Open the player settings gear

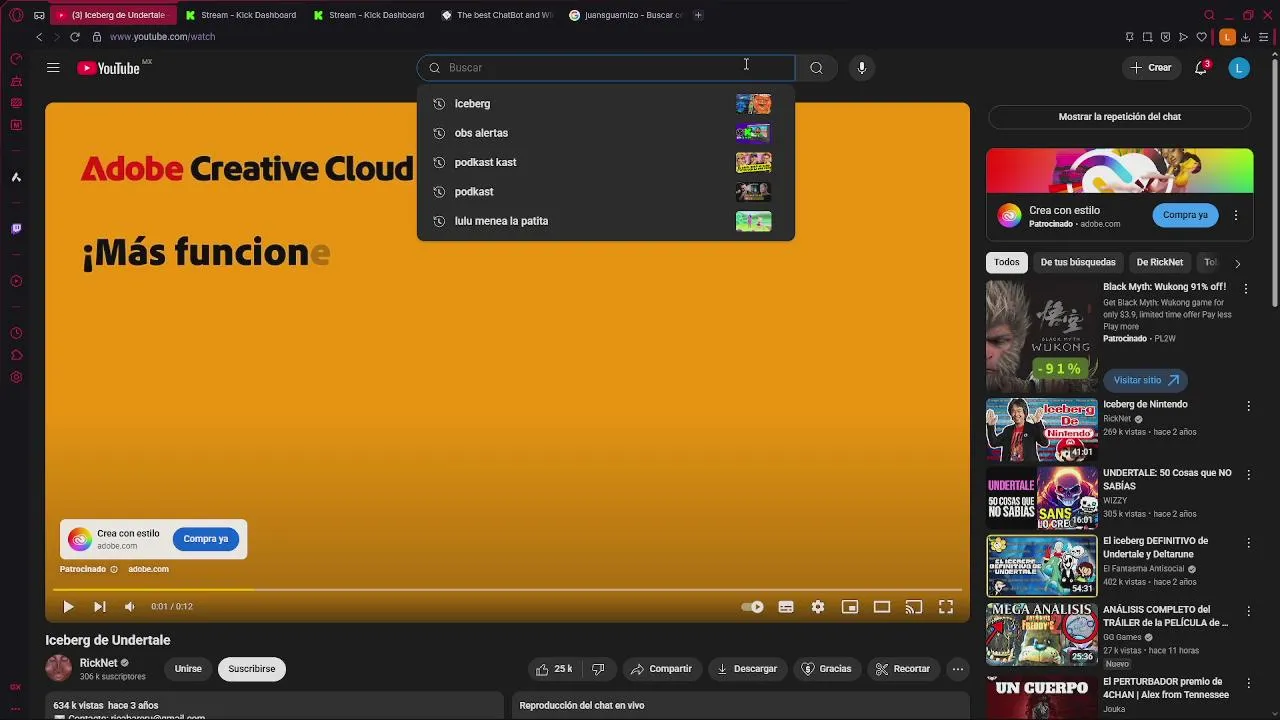point(818,607)
